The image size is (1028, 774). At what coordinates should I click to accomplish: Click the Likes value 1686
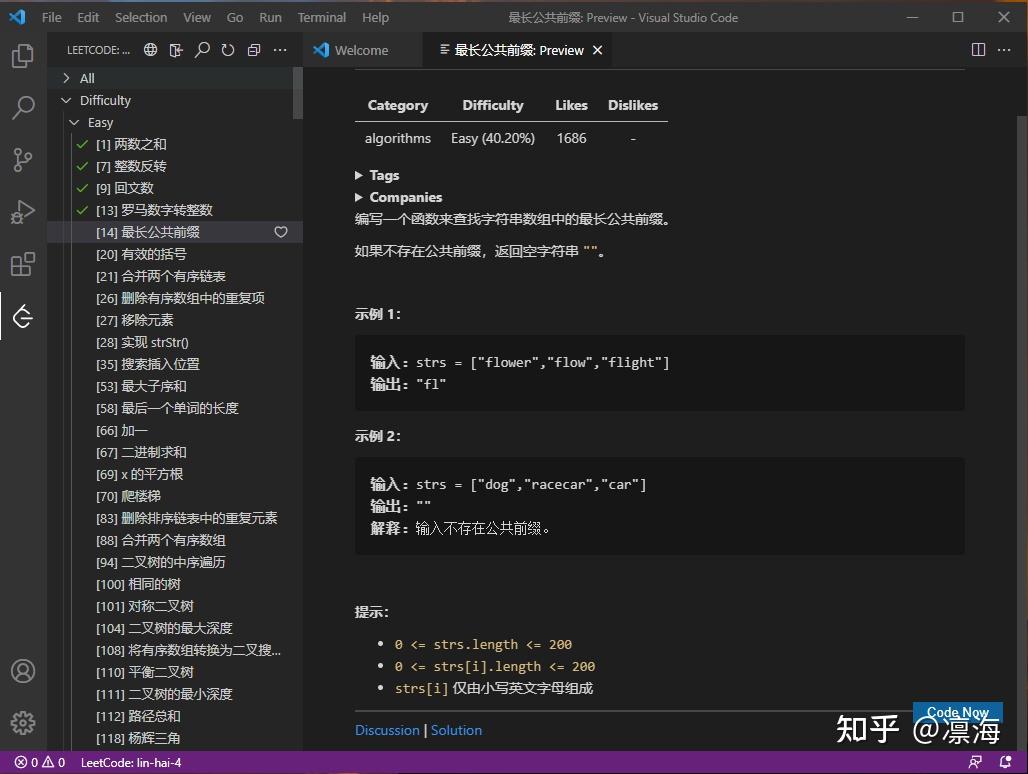572,138
